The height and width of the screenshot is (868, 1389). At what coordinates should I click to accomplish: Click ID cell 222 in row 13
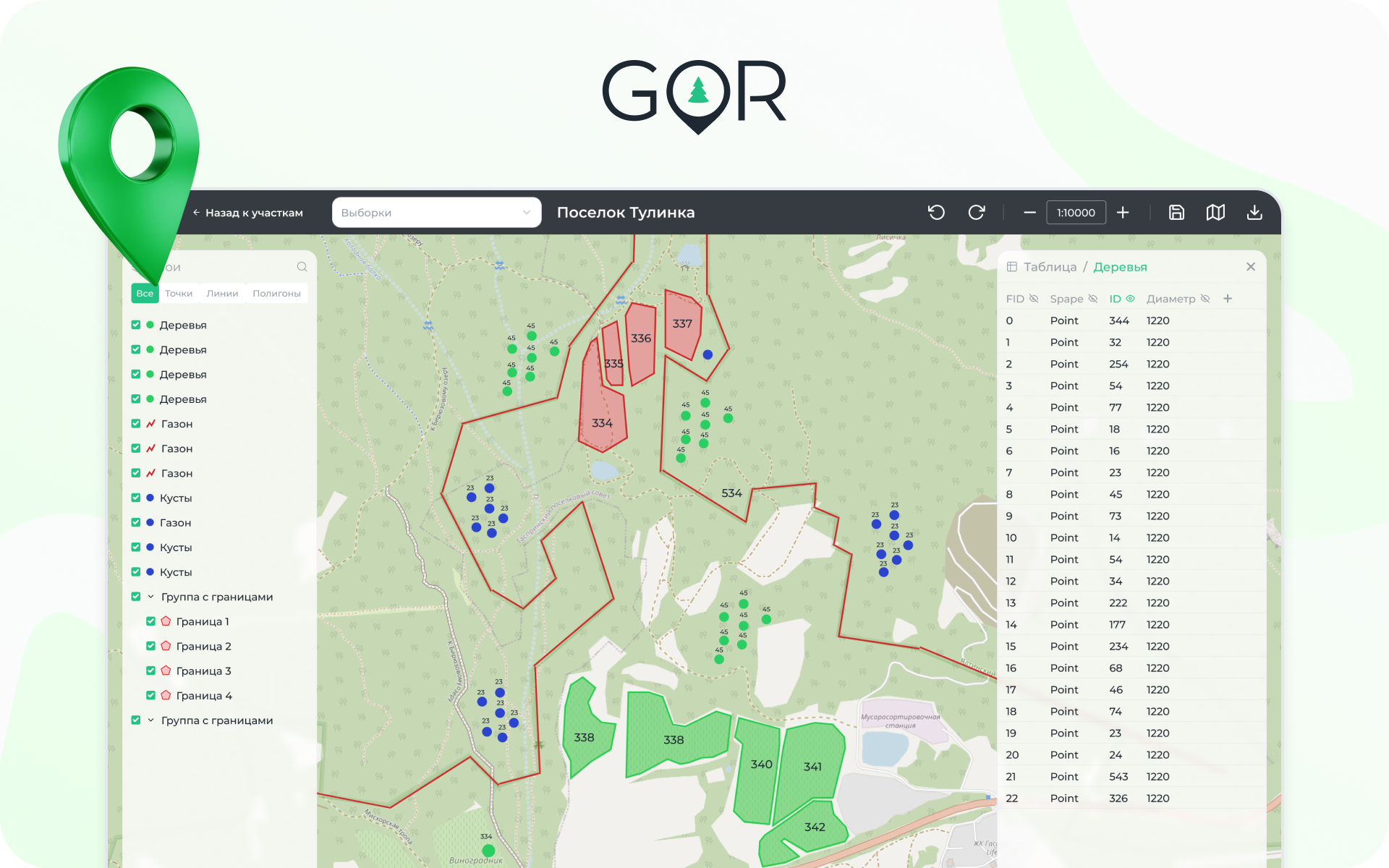pos(1118,603)
